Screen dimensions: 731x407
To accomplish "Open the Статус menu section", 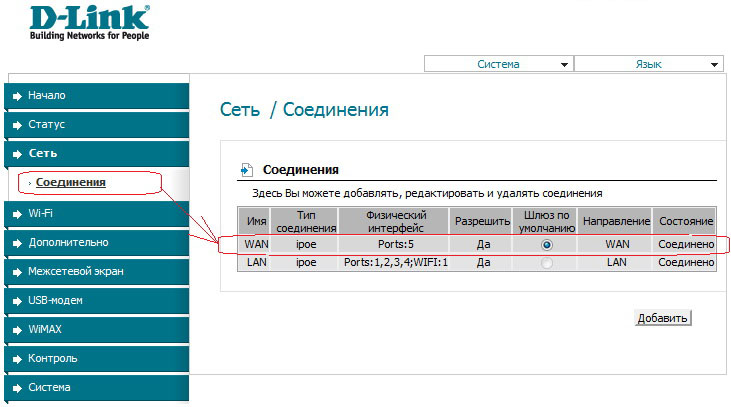I will coord(97,124).
